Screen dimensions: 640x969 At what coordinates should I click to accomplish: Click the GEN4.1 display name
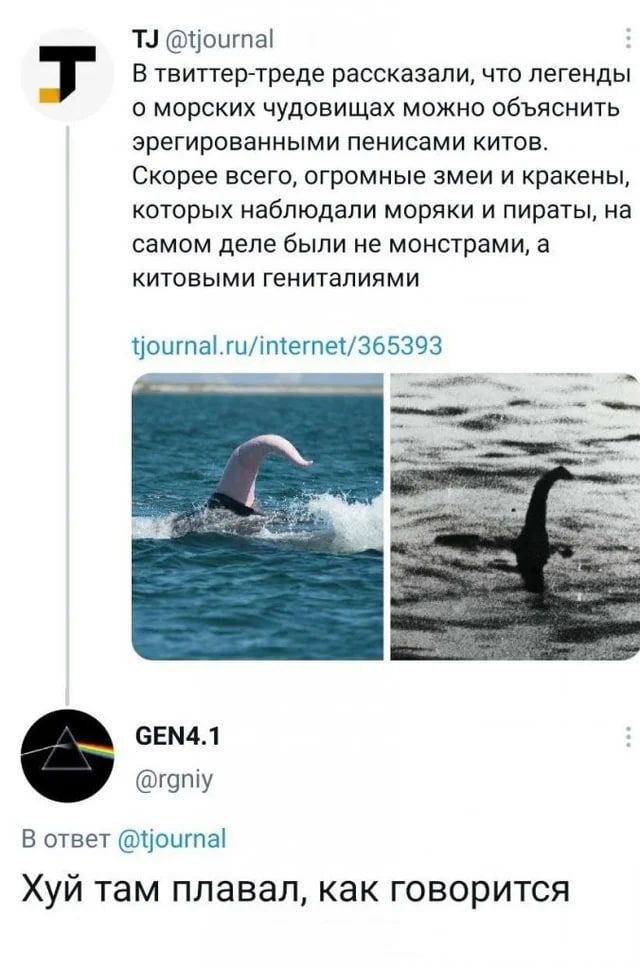177,736
